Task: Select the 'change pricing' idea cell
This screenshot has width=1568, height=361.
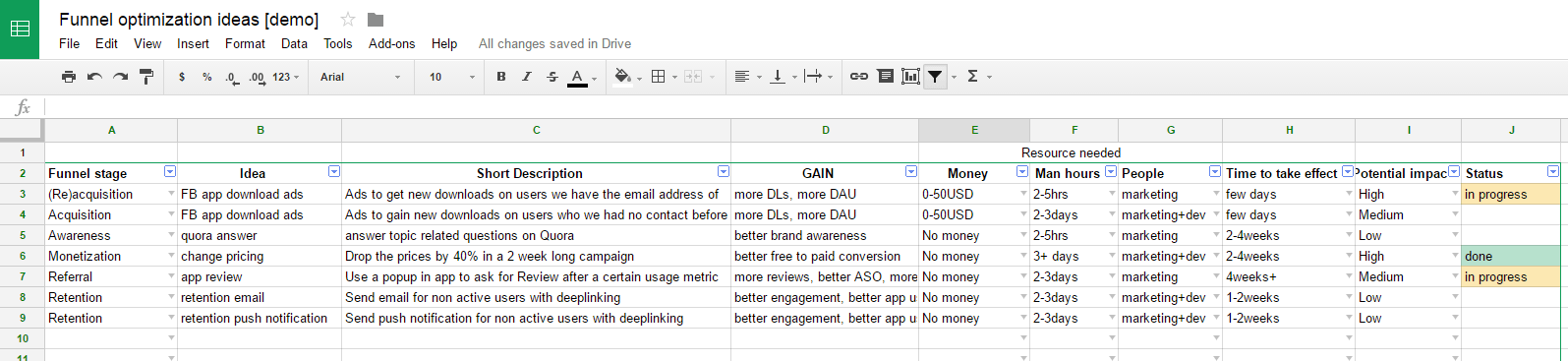Action: (x=260, y=256)
